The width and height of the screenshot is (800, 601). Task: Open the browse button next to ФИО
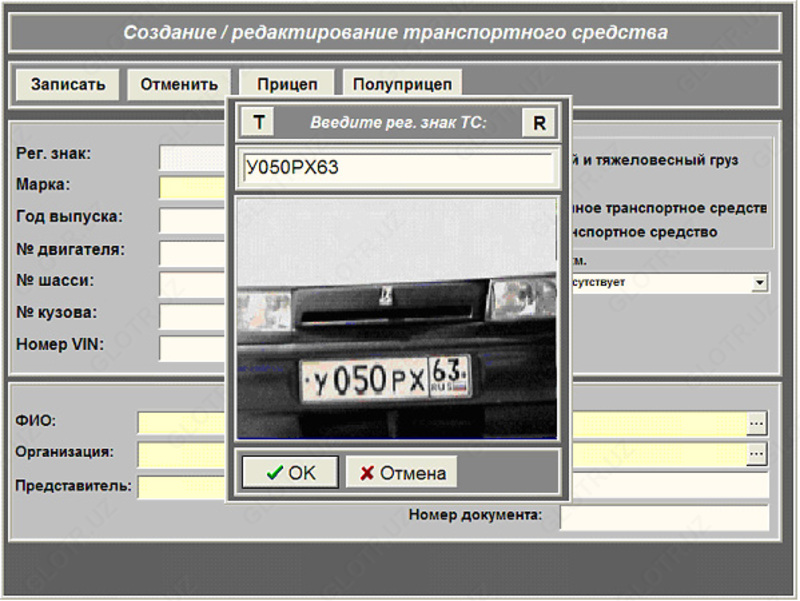(757, 423)
